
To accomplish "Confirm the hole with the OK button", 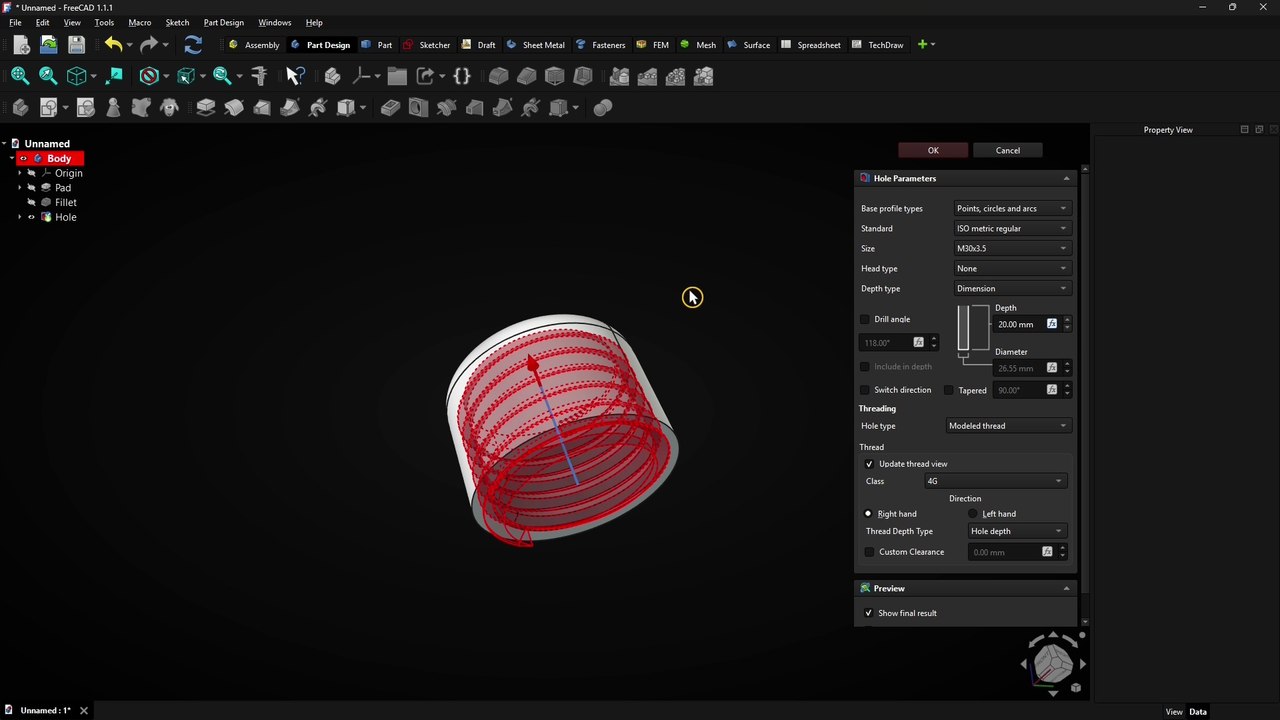I will [x=933, y=150].
